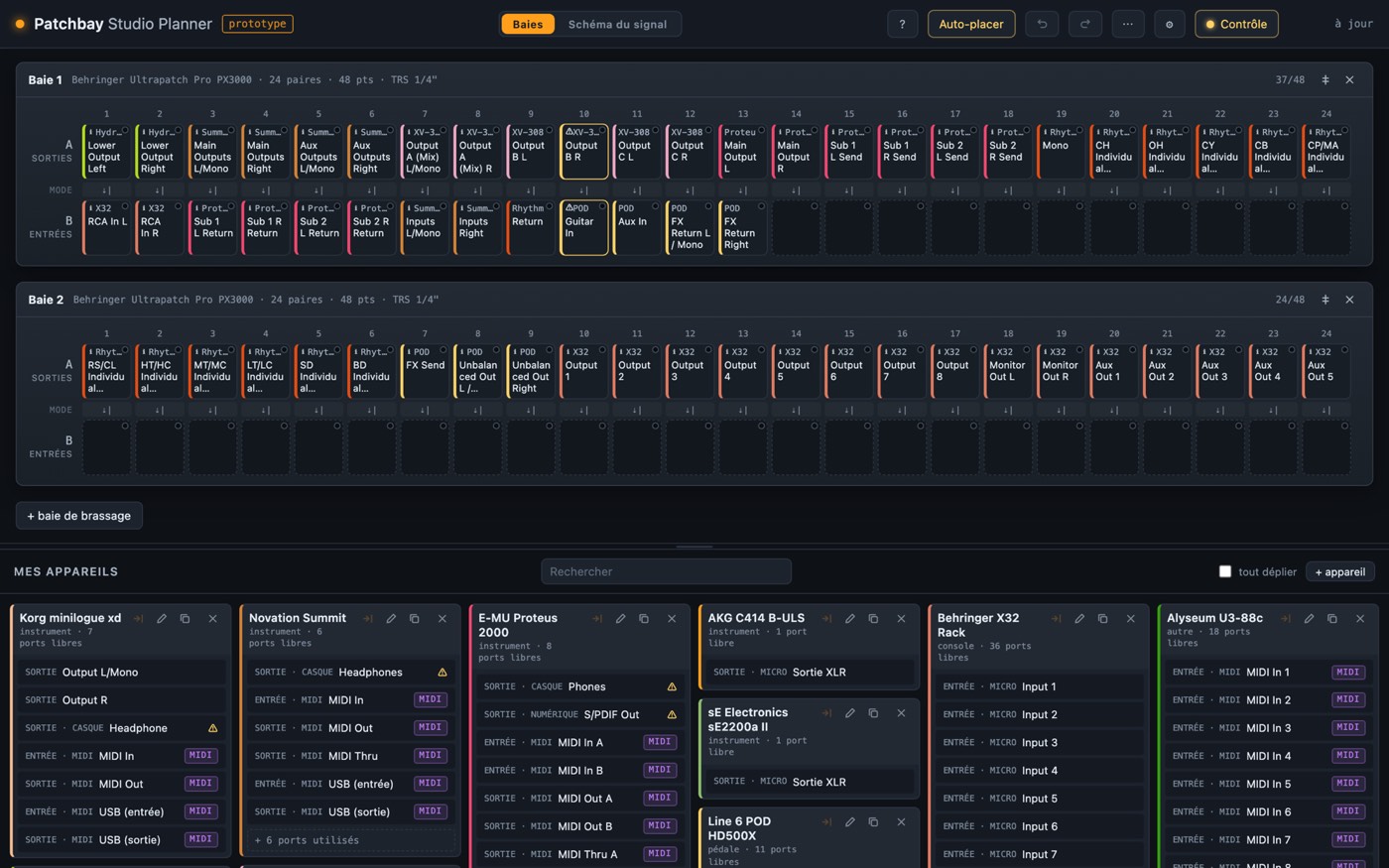Screen dimensions: 1389x868
Task: Select 'Sortie XLR' port on AKG C414 B-ULS
Action: 811,673
